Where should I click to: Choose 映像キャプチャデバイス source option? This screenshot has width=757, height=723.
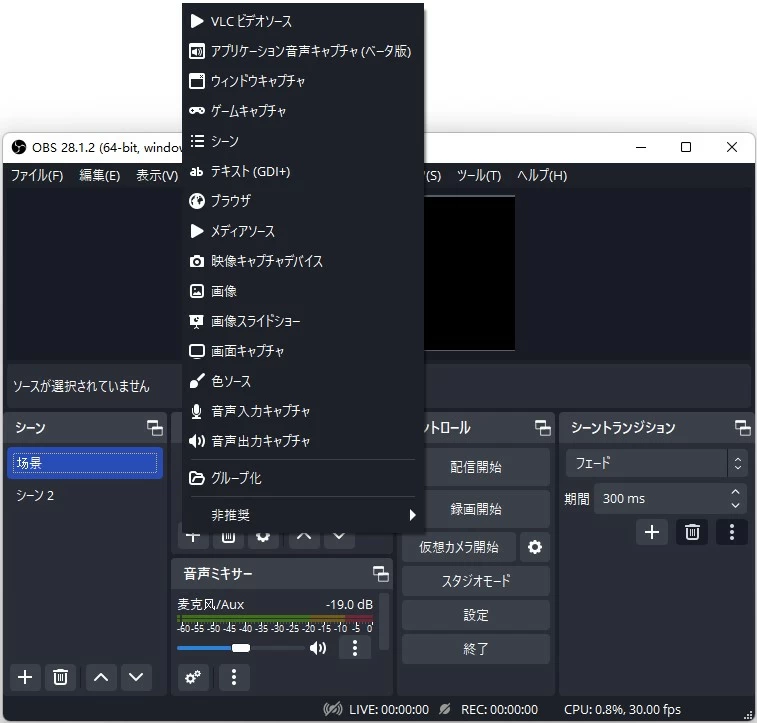tap(266, 261)
